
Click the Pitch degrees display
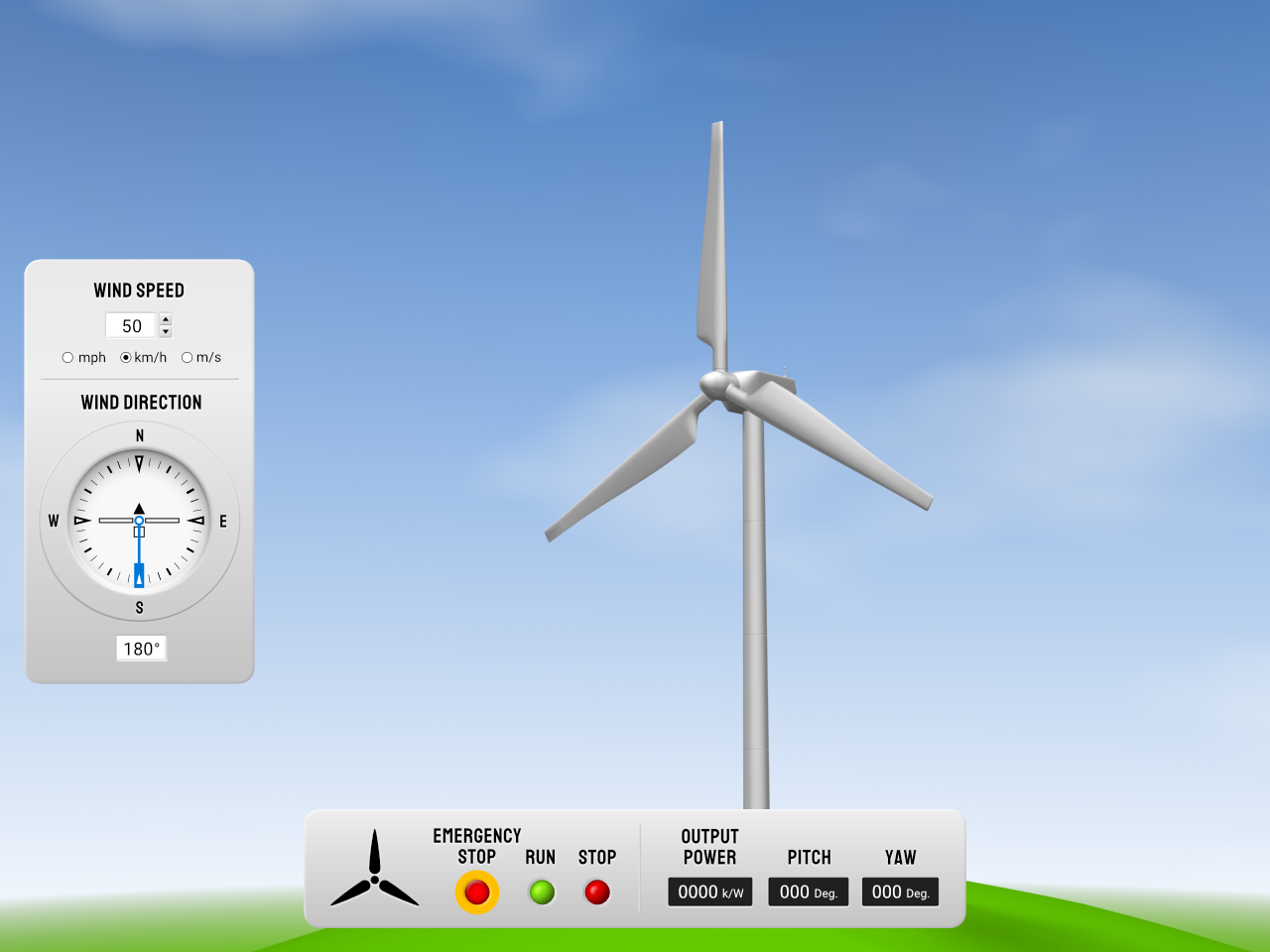tap(809, 892)
